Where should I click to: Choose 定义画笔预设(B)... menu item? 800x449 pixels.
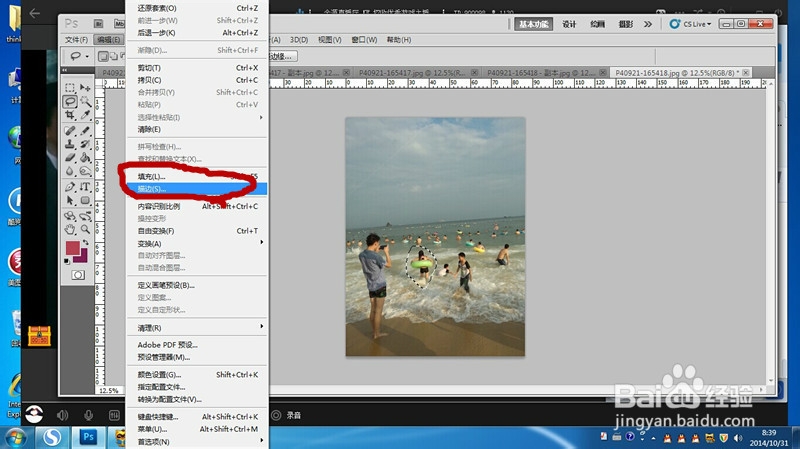197,285
